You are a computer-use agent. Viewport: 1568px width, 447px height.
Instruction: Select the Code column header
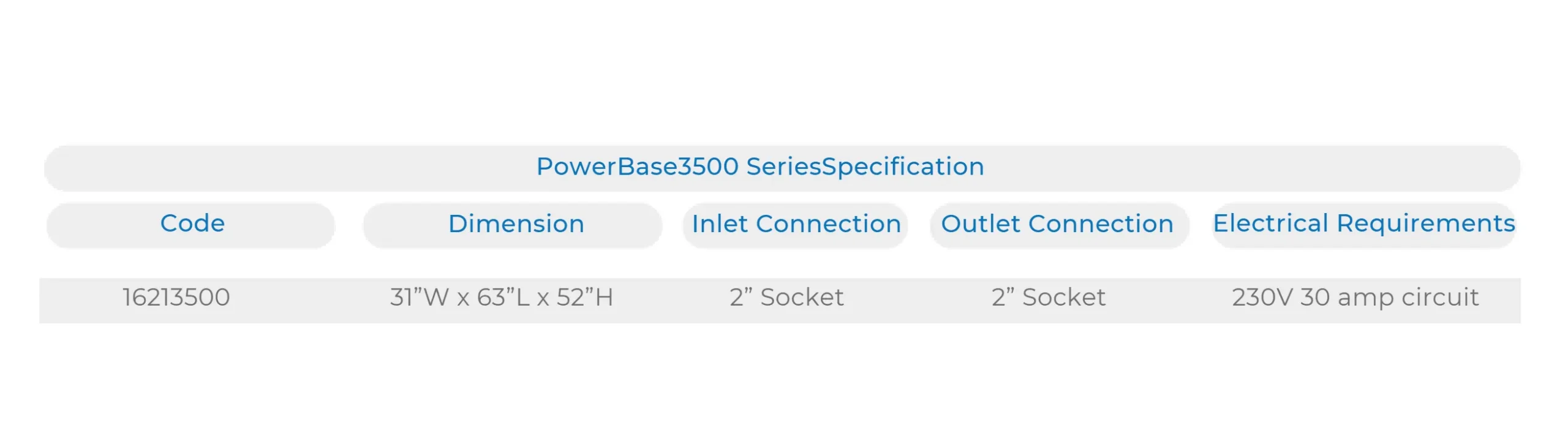[x=192, y=223]
